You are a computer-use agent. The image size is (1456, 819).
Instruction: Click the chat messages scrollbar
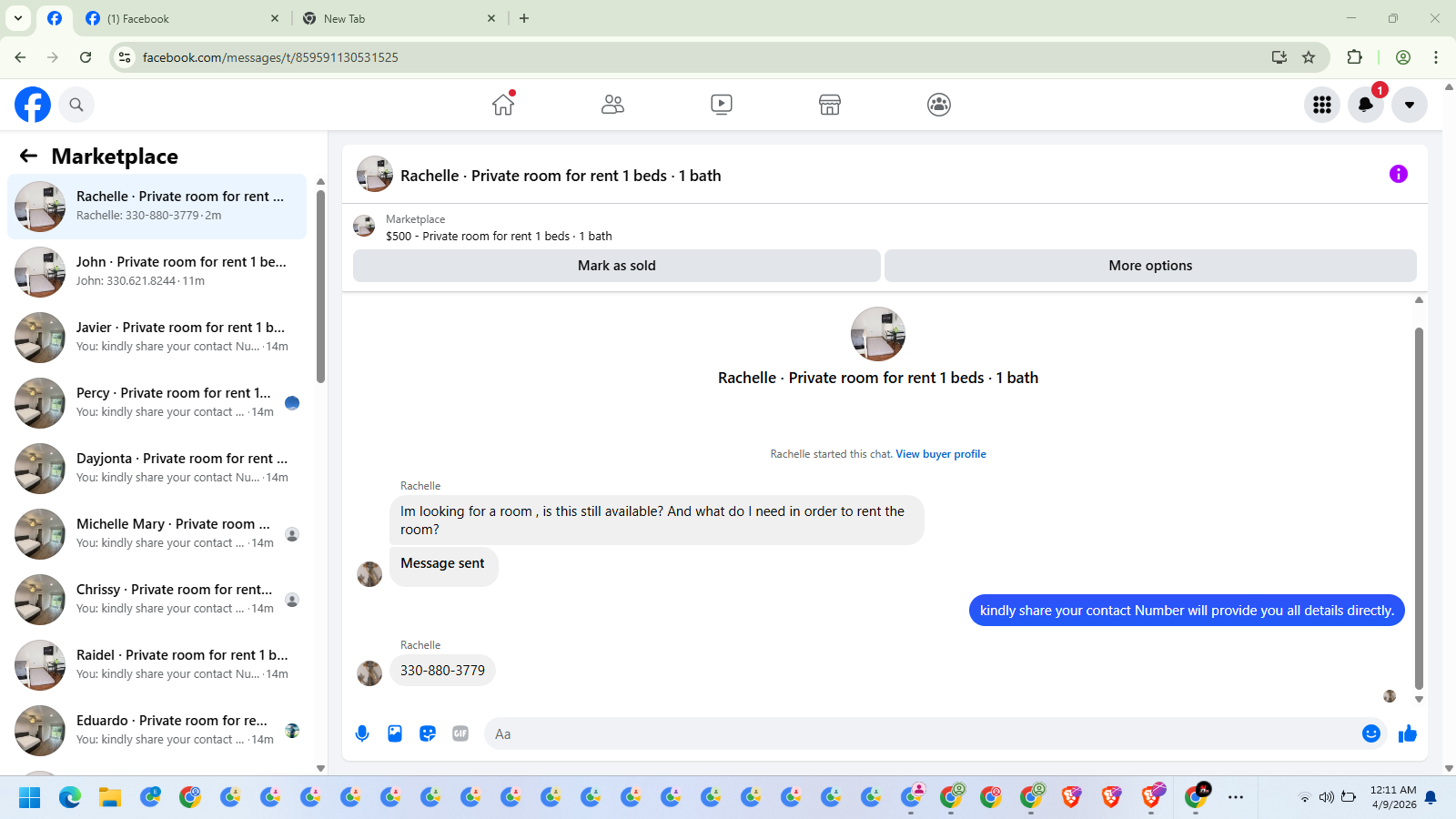coord(1419,508)
